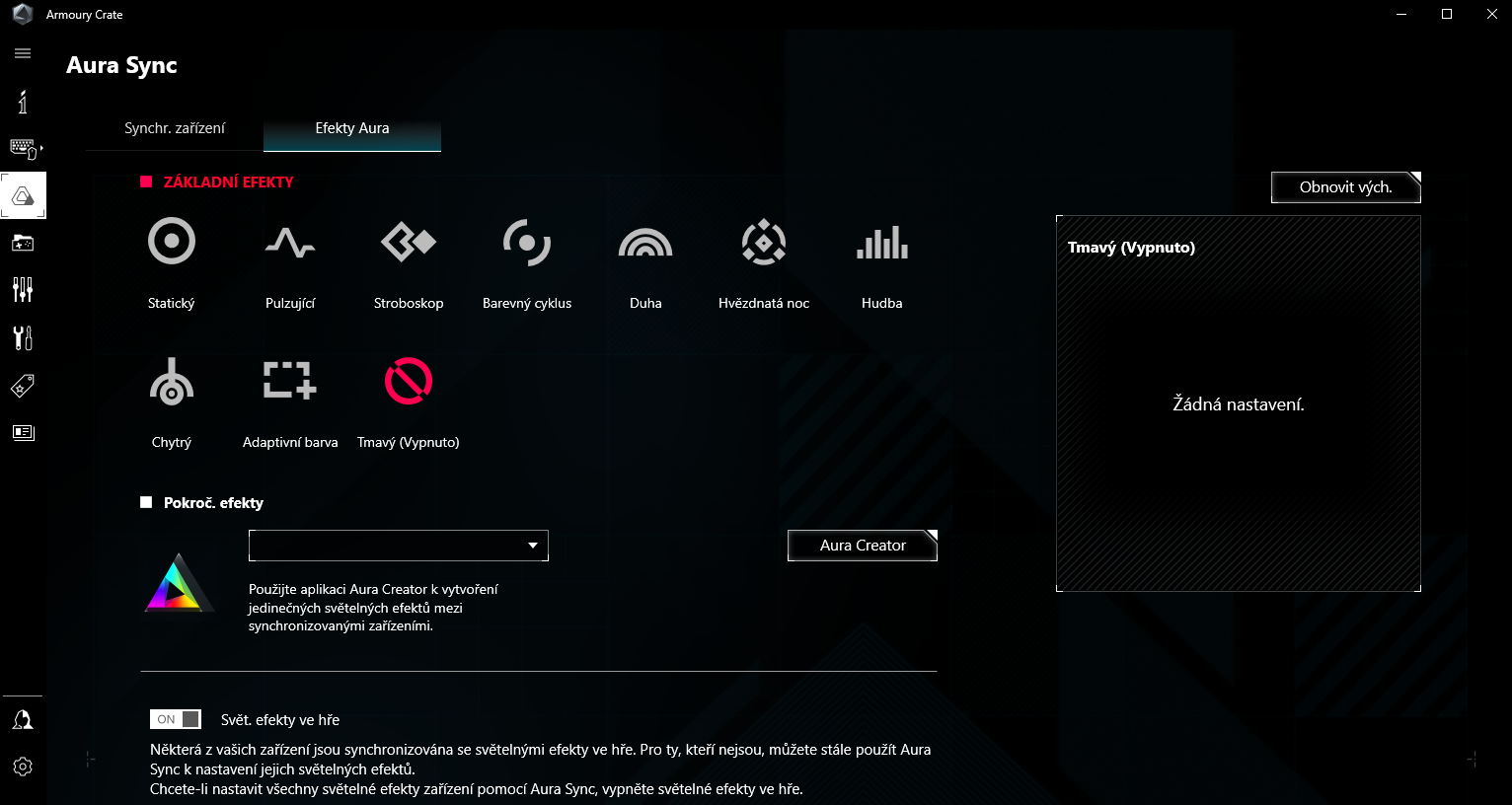Image resolution: width=1512 pixels, height=805 pixels.
Task: Click the Pokroč. efekty heading
Action: pyautogui.click(x=213, y=503)
